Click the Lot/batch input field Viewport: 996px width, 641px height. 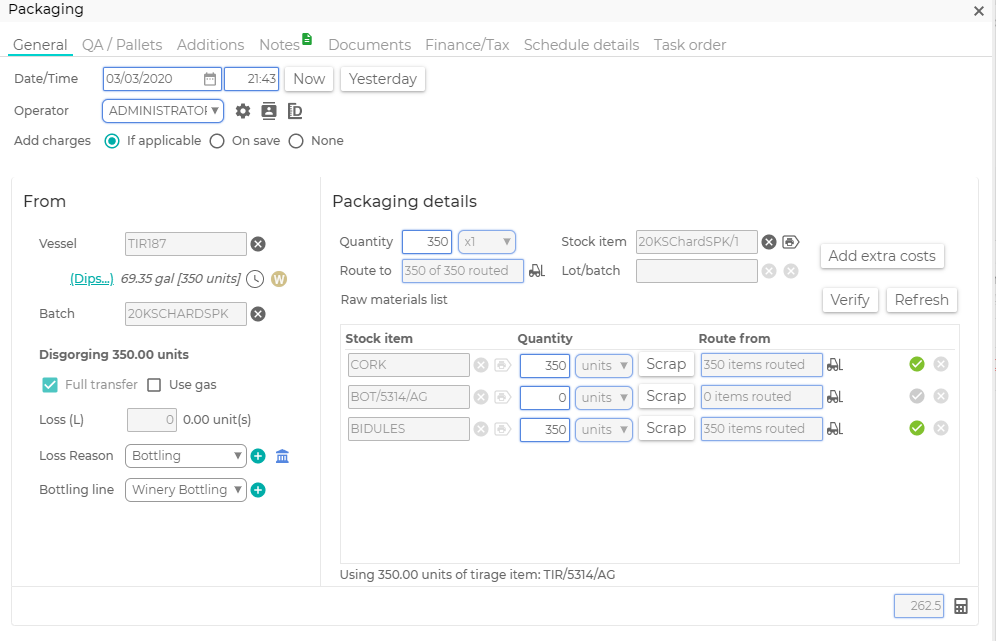click(697, 271)
